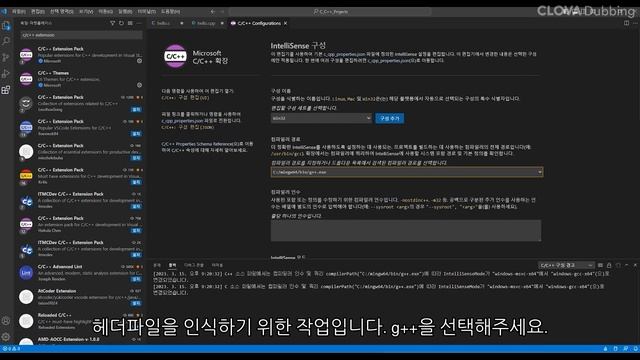
Task: Select the C/C++ Advanced Lint extension icon
Action: [x=26, y=273]
